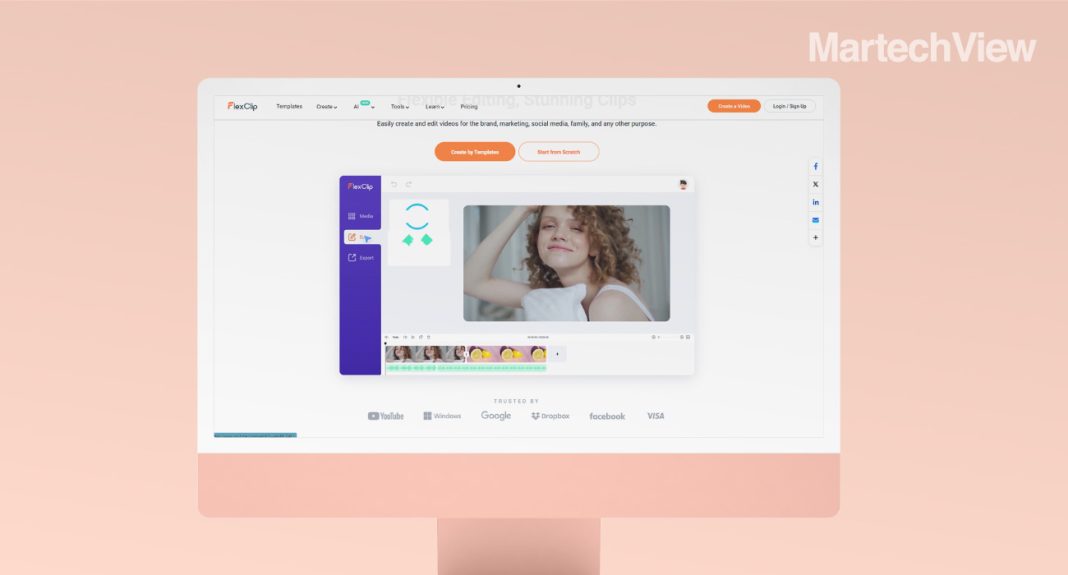The width and height of the screenshot is (1068, 575).
Task: Share the page on X
Action: click(815, 184)
